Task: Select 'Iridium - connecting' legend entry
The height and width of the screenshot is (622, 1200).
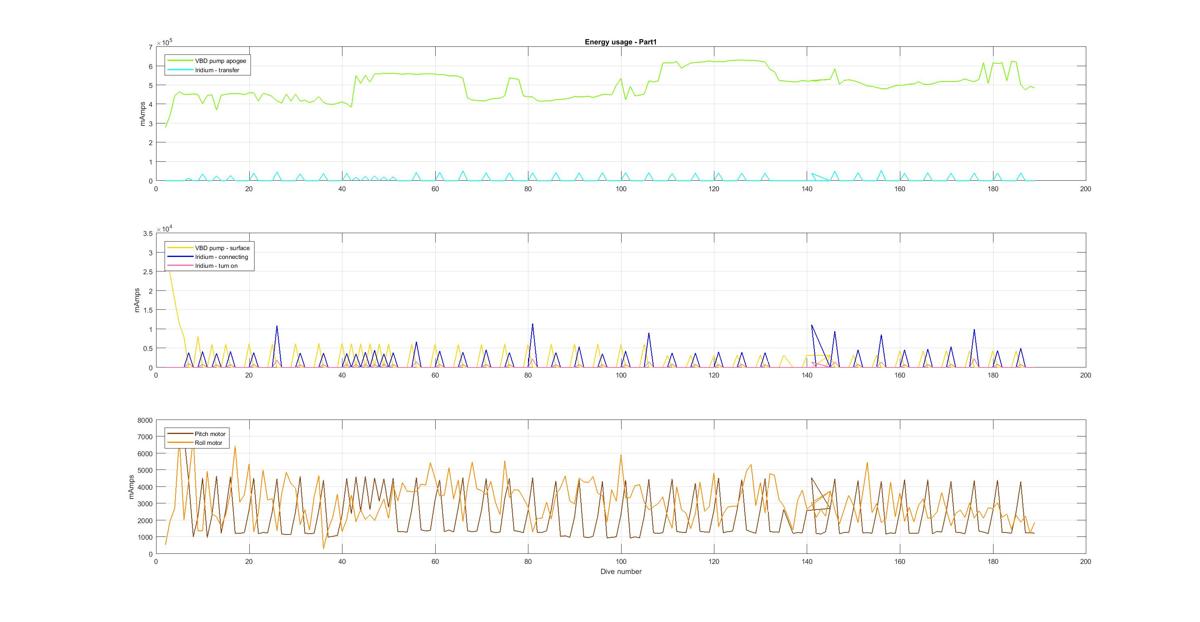Action: click(222, 256)
